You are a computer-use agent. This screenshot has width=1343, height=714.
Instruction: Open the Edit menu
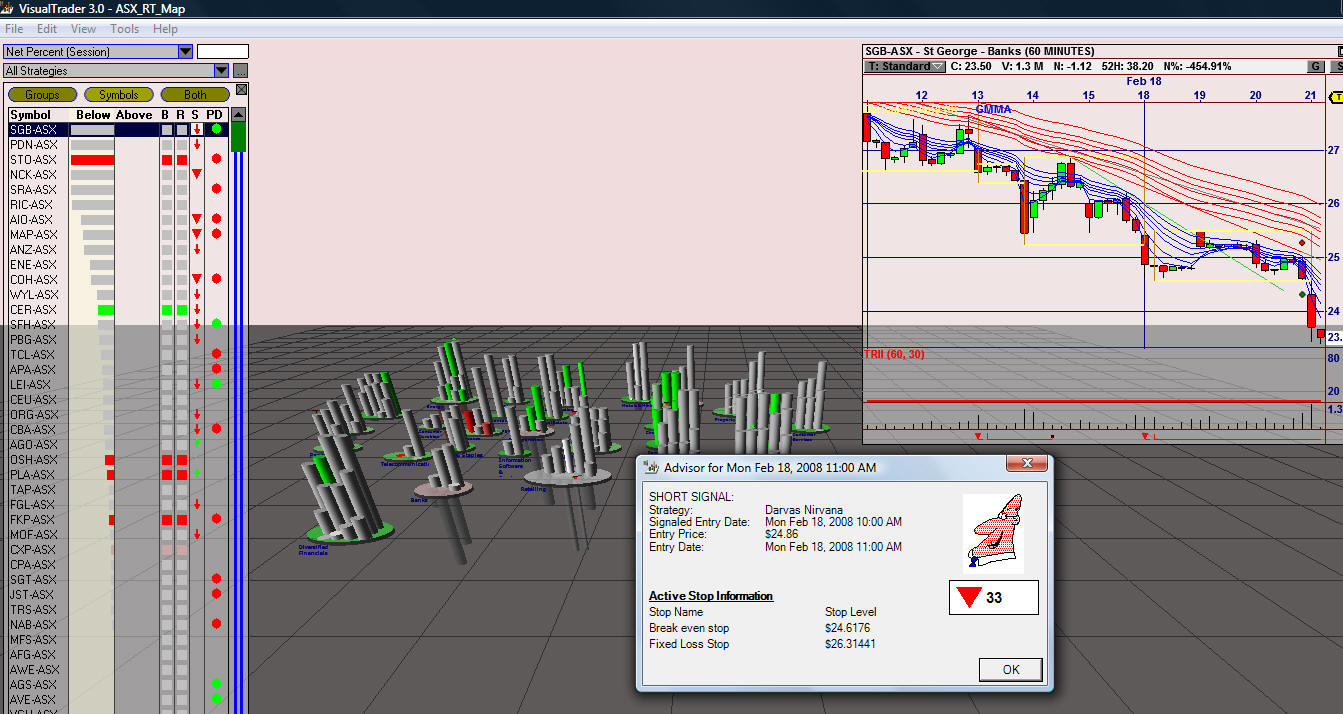(x=47, y=29)
